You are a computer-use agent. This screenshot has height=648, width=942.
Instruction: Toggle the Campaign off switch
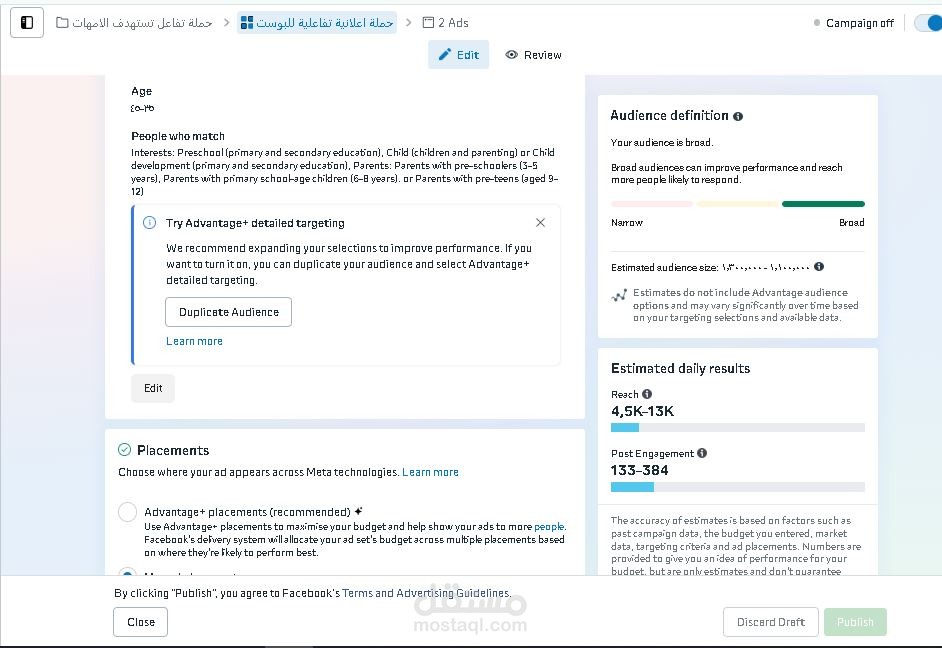tap(928, 23)
